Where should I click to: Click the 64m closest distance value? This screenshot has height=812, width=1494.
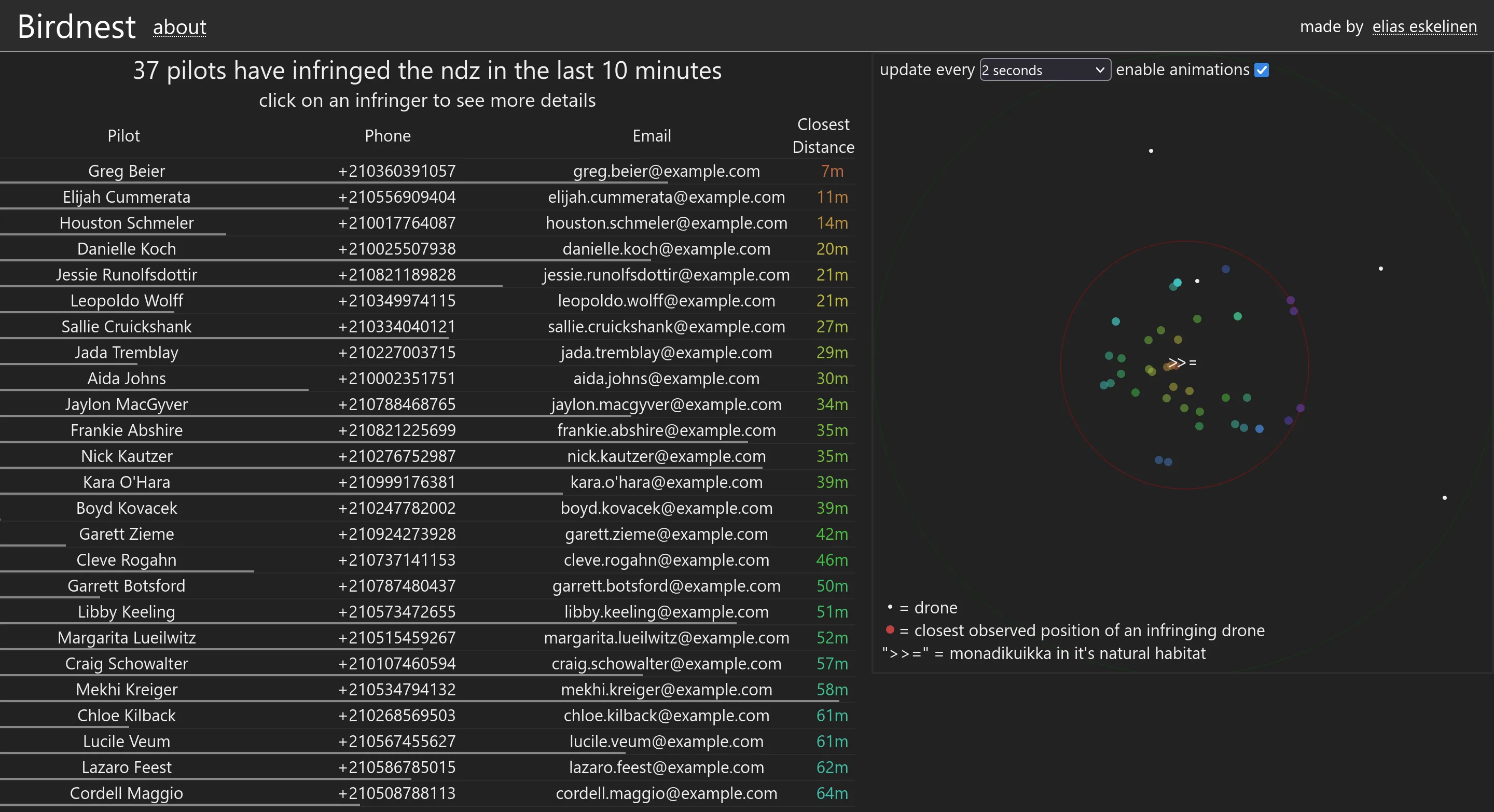tap(832, 793)
